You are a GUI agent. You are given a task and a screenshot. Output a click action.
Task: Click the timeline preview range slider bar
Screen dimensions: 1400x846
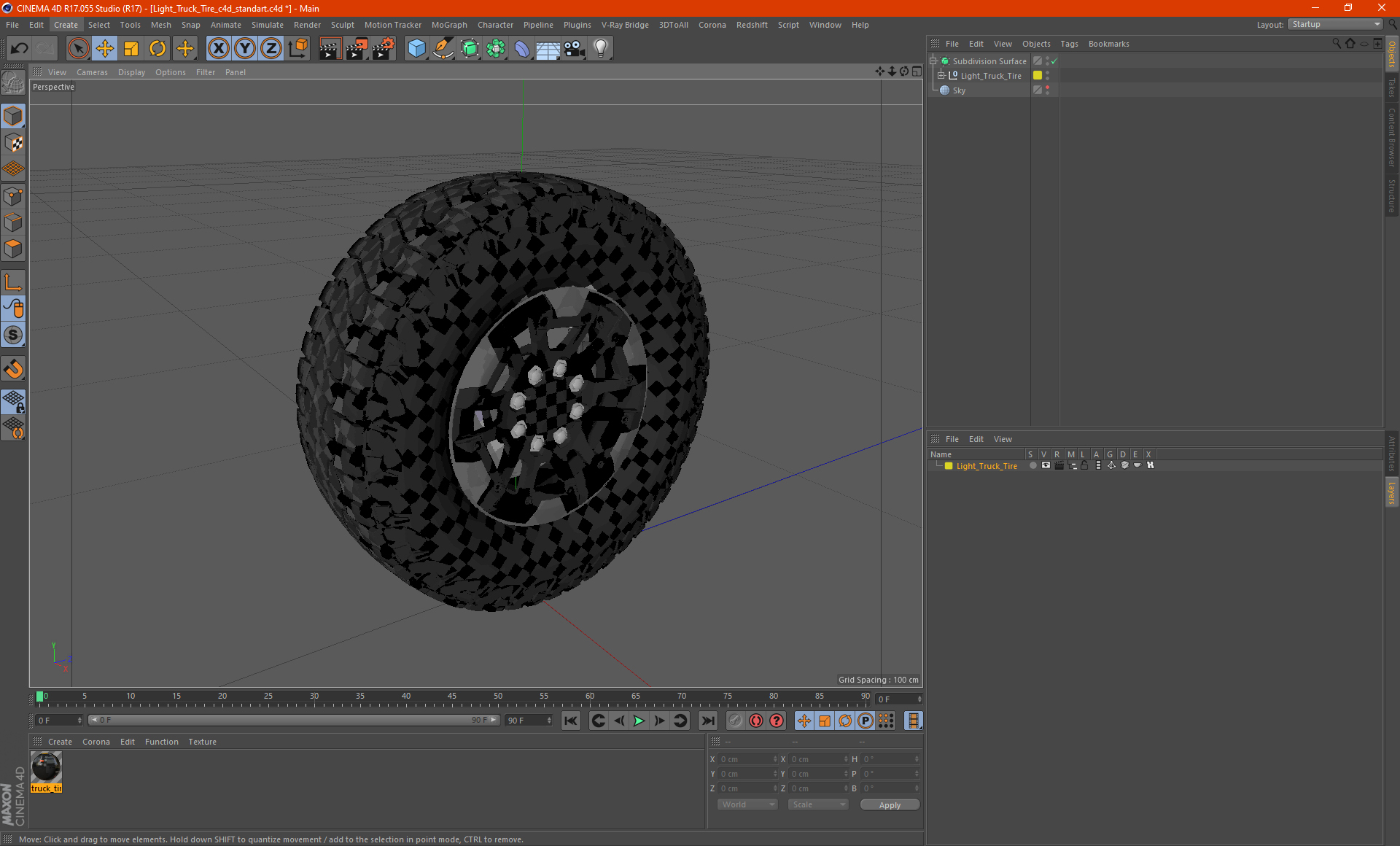pyautogui.click(x=294, y=720)
